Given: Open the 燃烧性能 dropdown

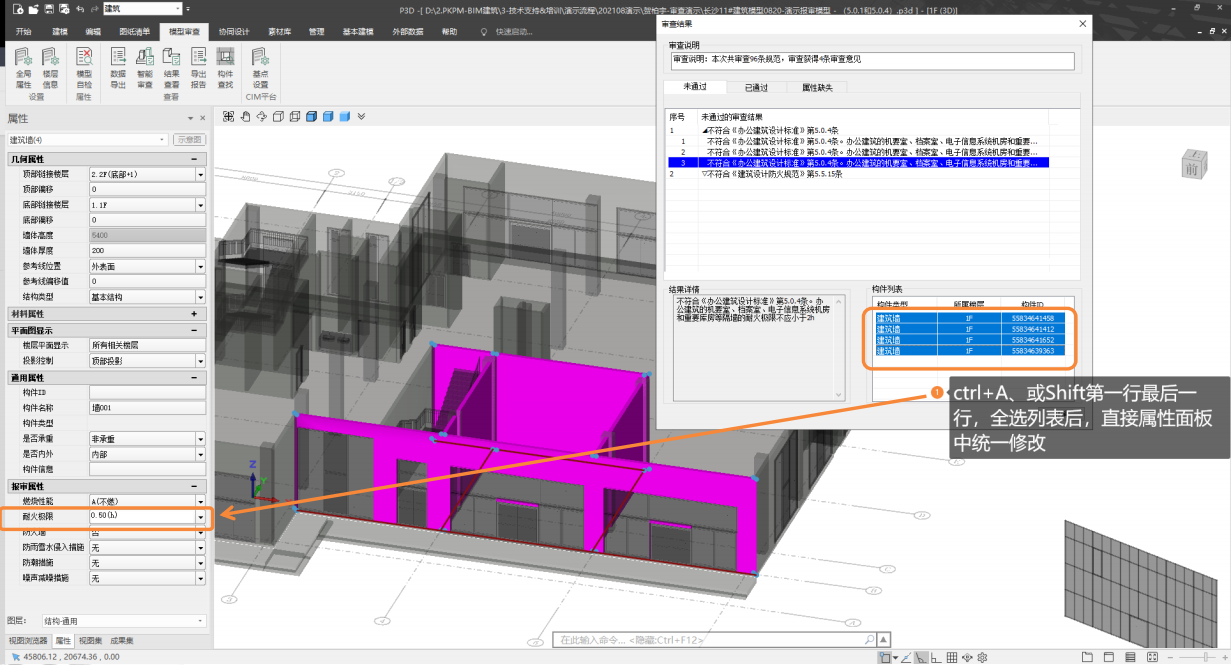Looking at the screenshot, I should (200, 500).
